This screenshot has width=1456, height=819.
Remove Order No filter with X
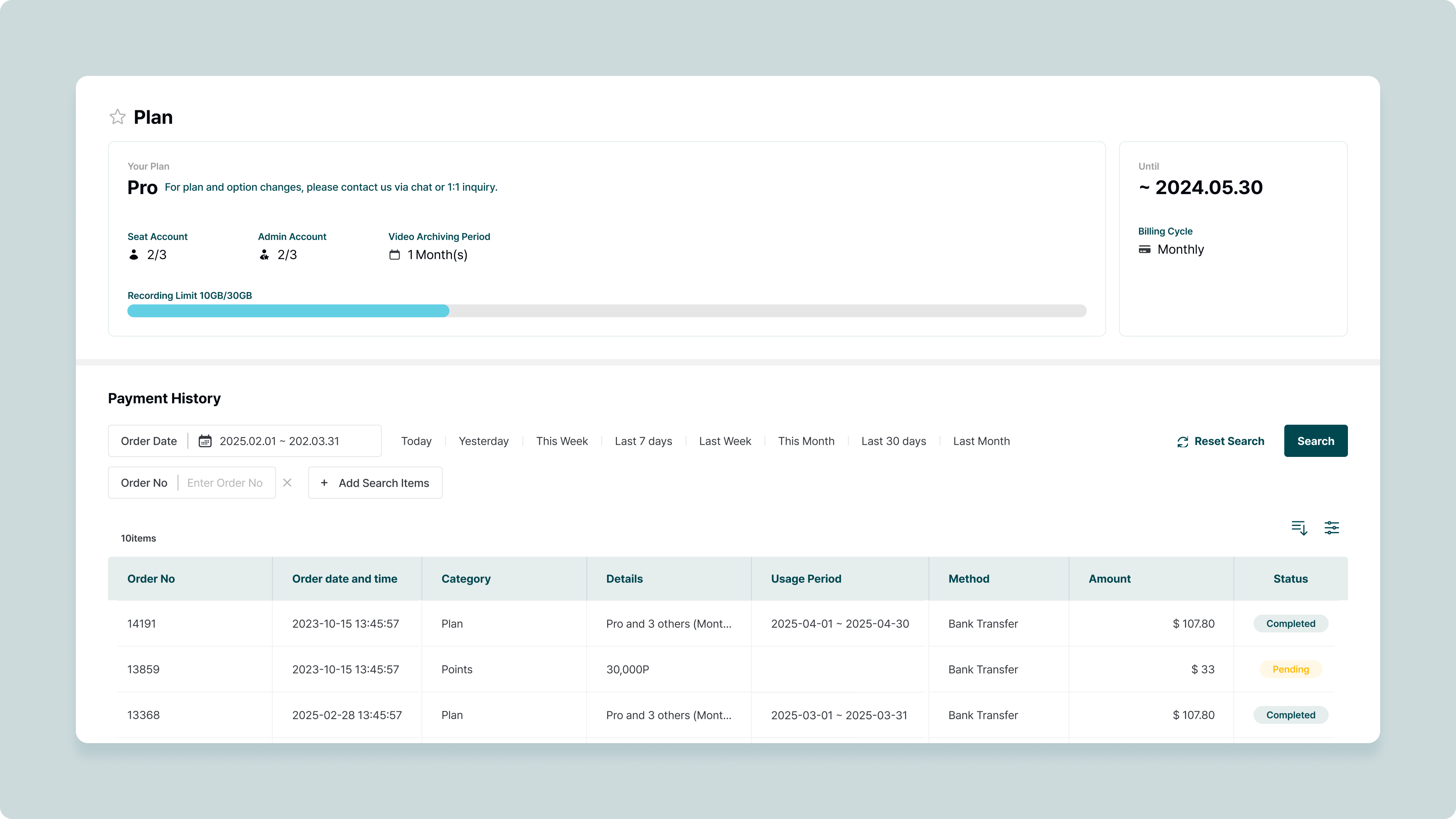[x=287, y=483]
